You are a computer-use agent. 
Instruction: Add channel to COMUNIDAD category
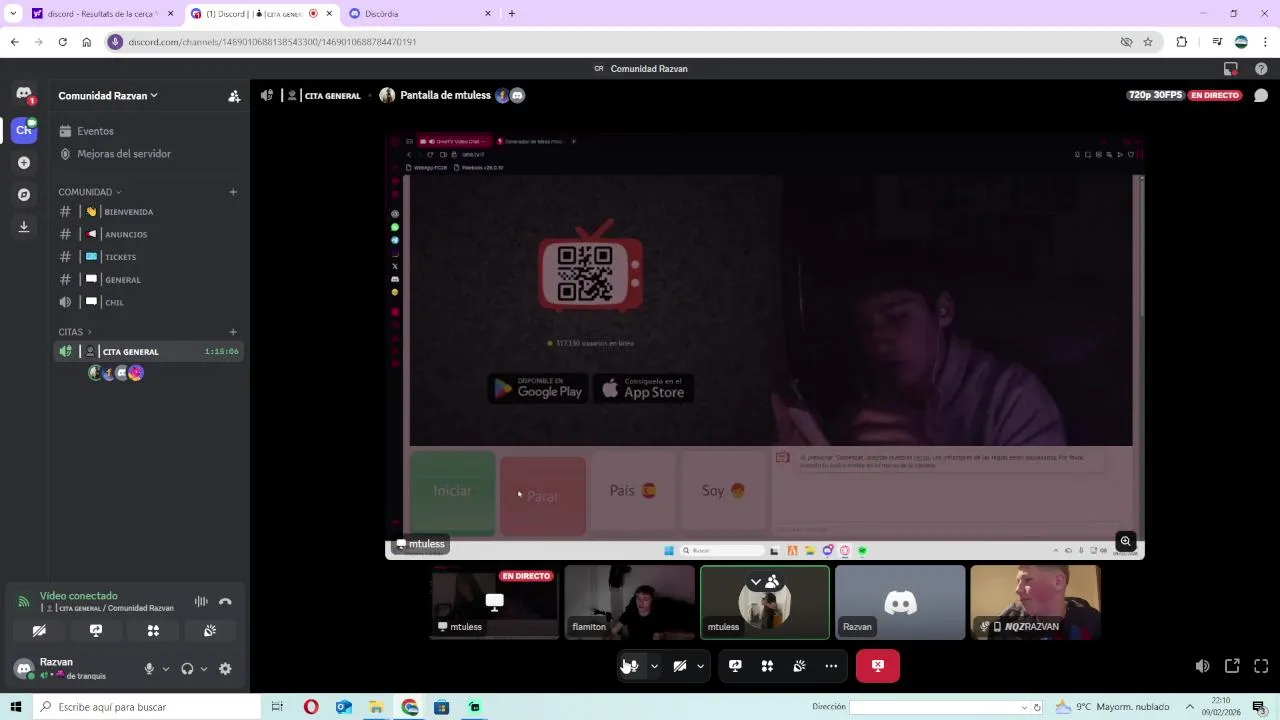point(233,192)
